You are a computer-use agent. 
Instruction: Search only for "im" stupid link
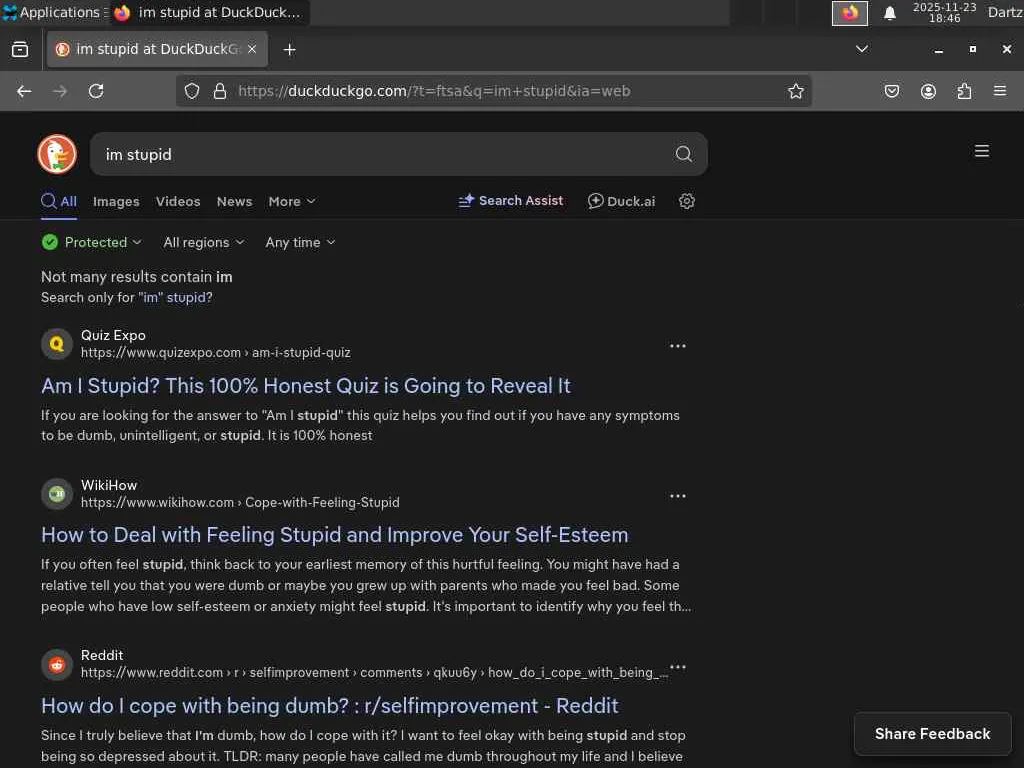175,298
